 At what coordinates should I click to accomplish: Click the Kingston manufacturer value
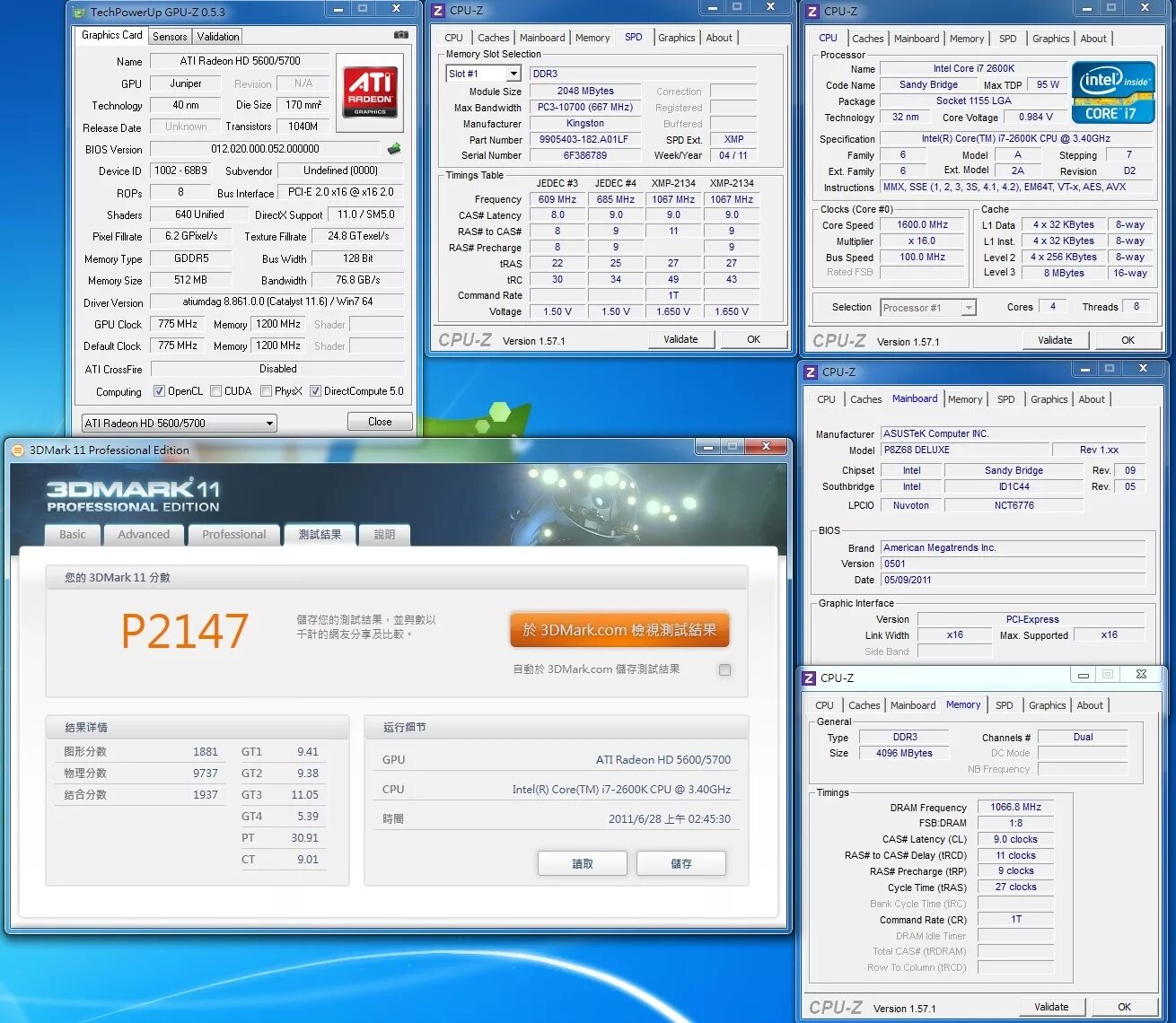(585, 124)
